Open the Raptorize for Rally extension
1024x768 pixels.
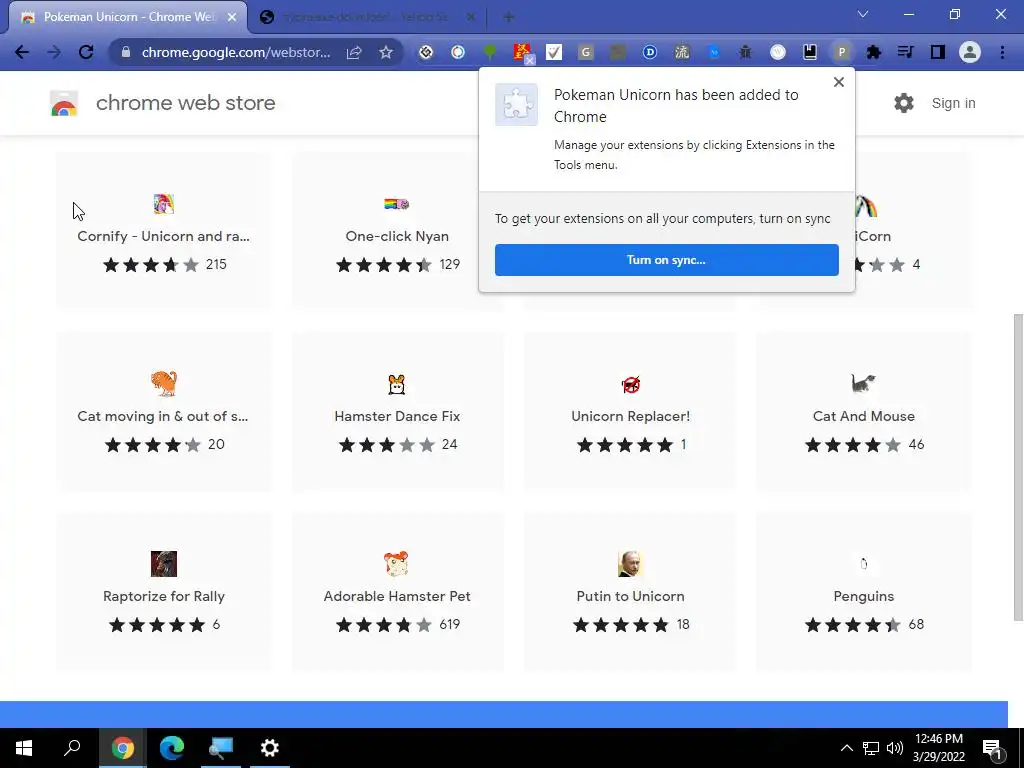pyautogui.click(x=164, y=590)
